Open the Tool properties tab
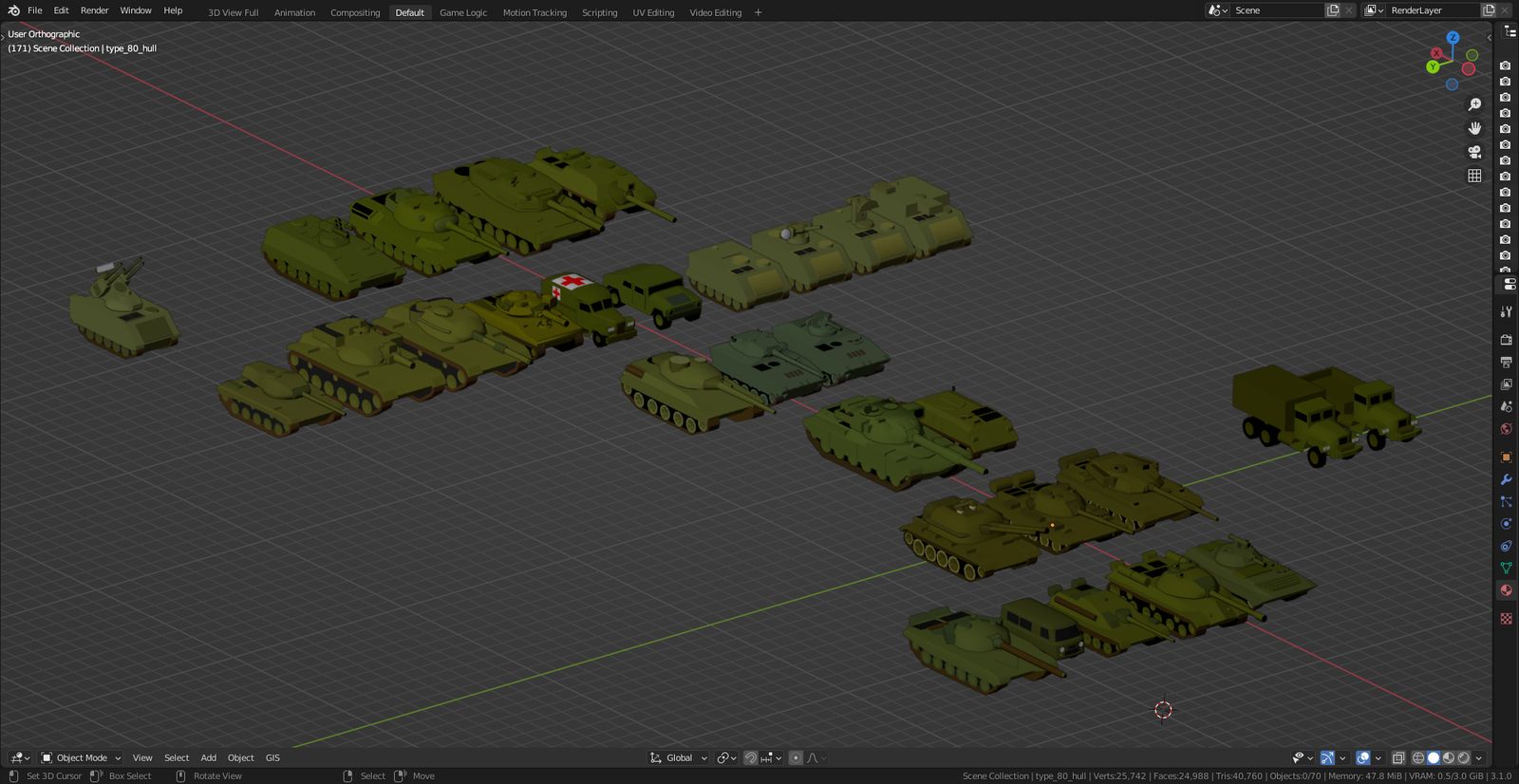The width and height of the screenshot is (1519, 784). [1506, 311]
